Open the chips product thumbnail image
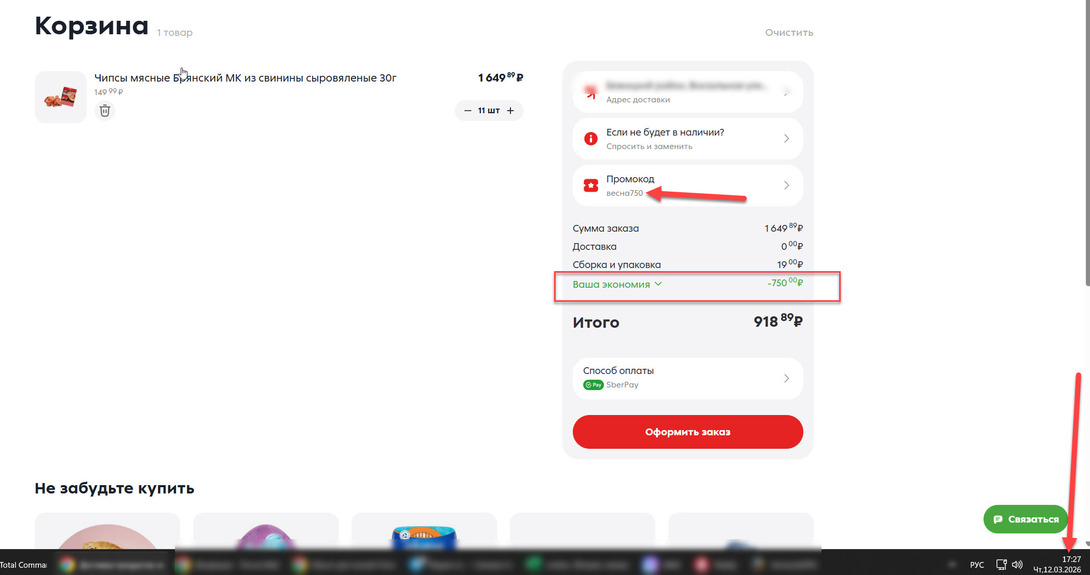 (61, 97)
